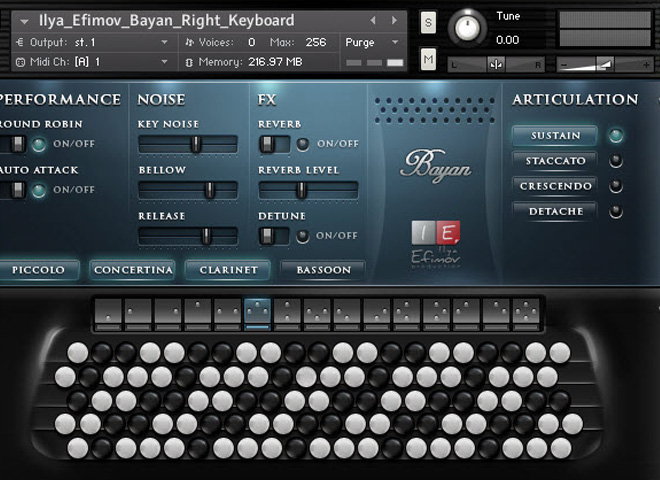The image size is (660, 480).
Task: Click the Voices note icon
Action: (x=189, y=42)
